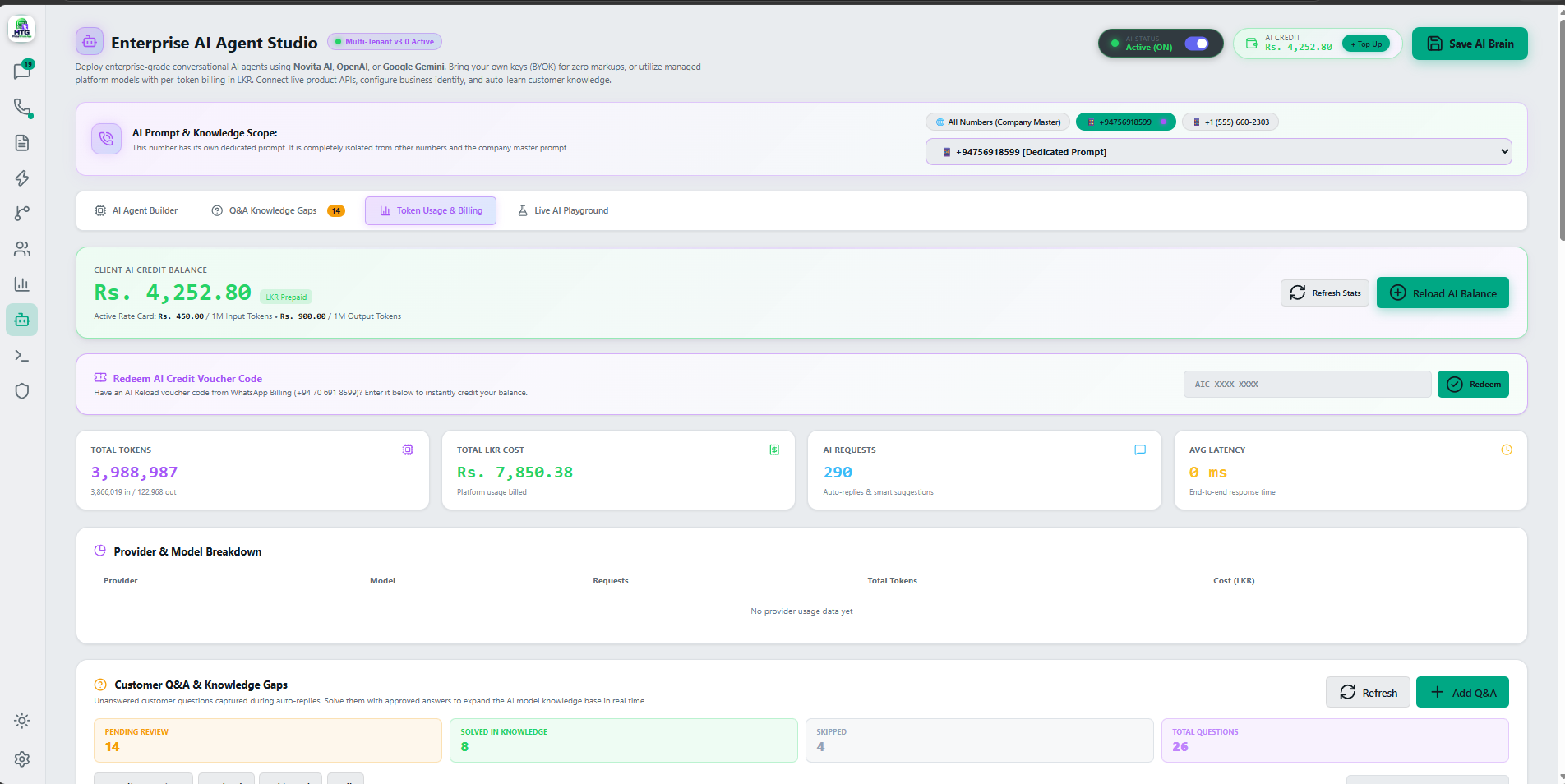Click the phone icon in AI Prompt scope card

106,139
